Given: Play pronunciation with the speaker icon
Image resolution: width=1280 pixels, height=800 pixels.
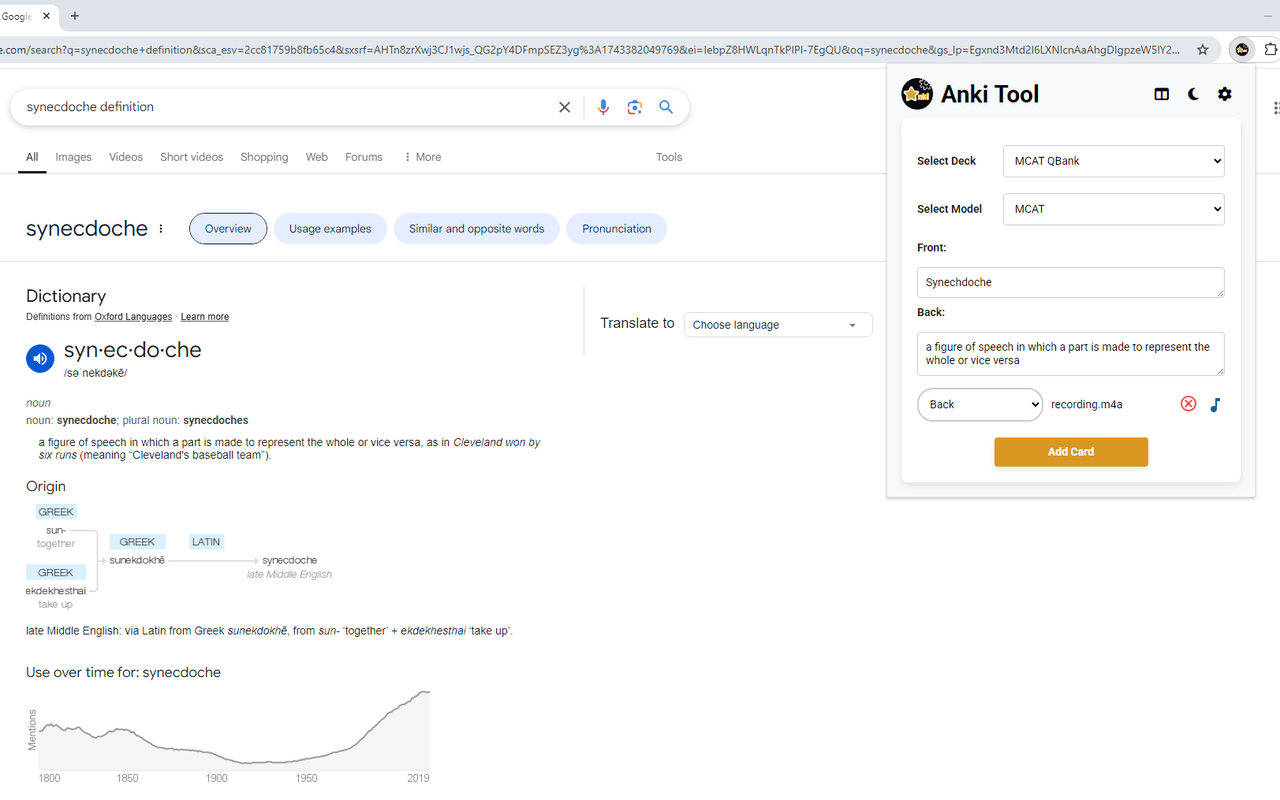Looking at the screenshot, I should tap(40, 358).
